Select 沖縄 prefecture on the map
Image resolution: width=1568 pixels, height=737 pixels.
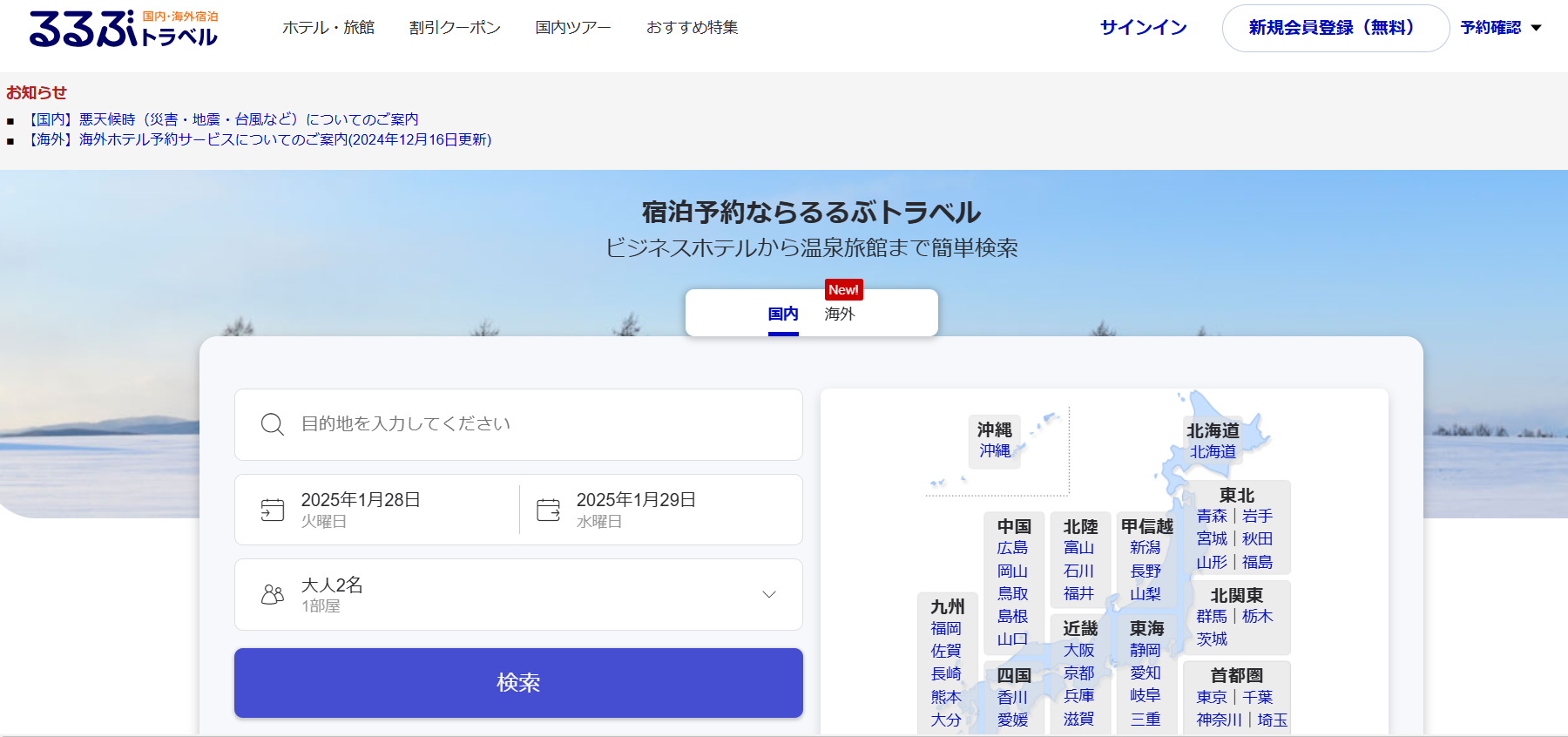coord(995,451)
